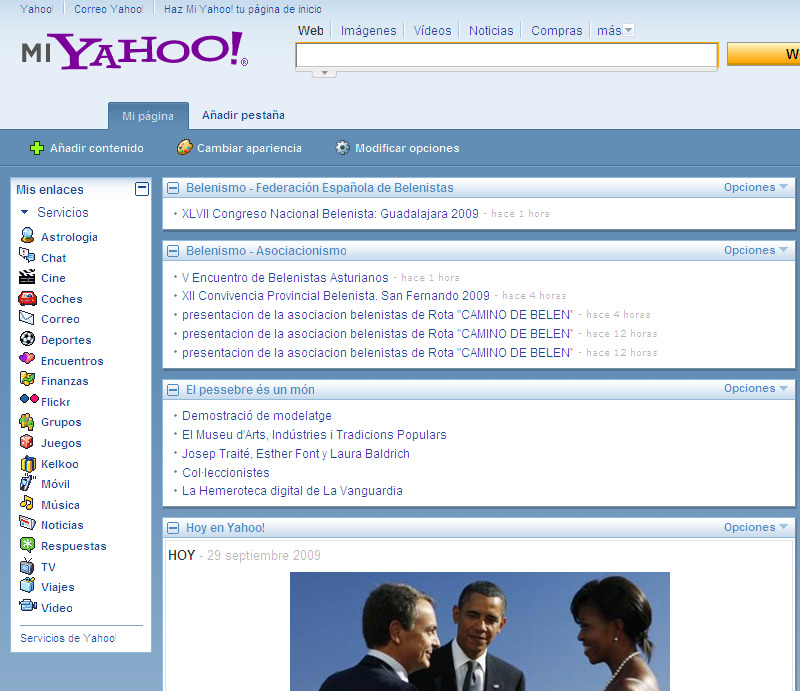The width and height of the screenshot is (800, 691).
Task: Click the Noticias newspaper icon
Action: click(x=27, y=523)
